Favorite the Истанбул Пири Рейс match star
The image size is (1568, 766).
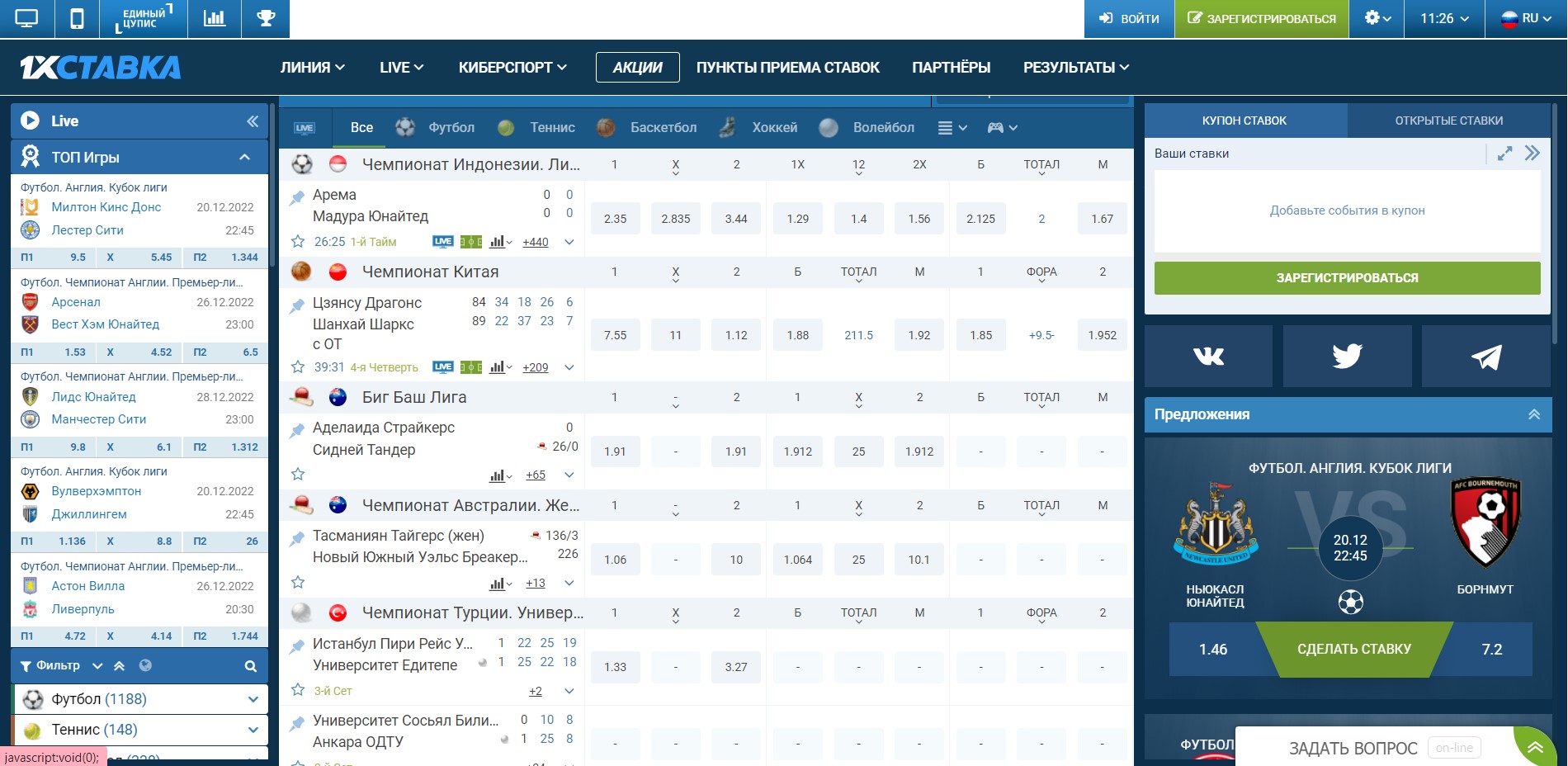[298, 691]
